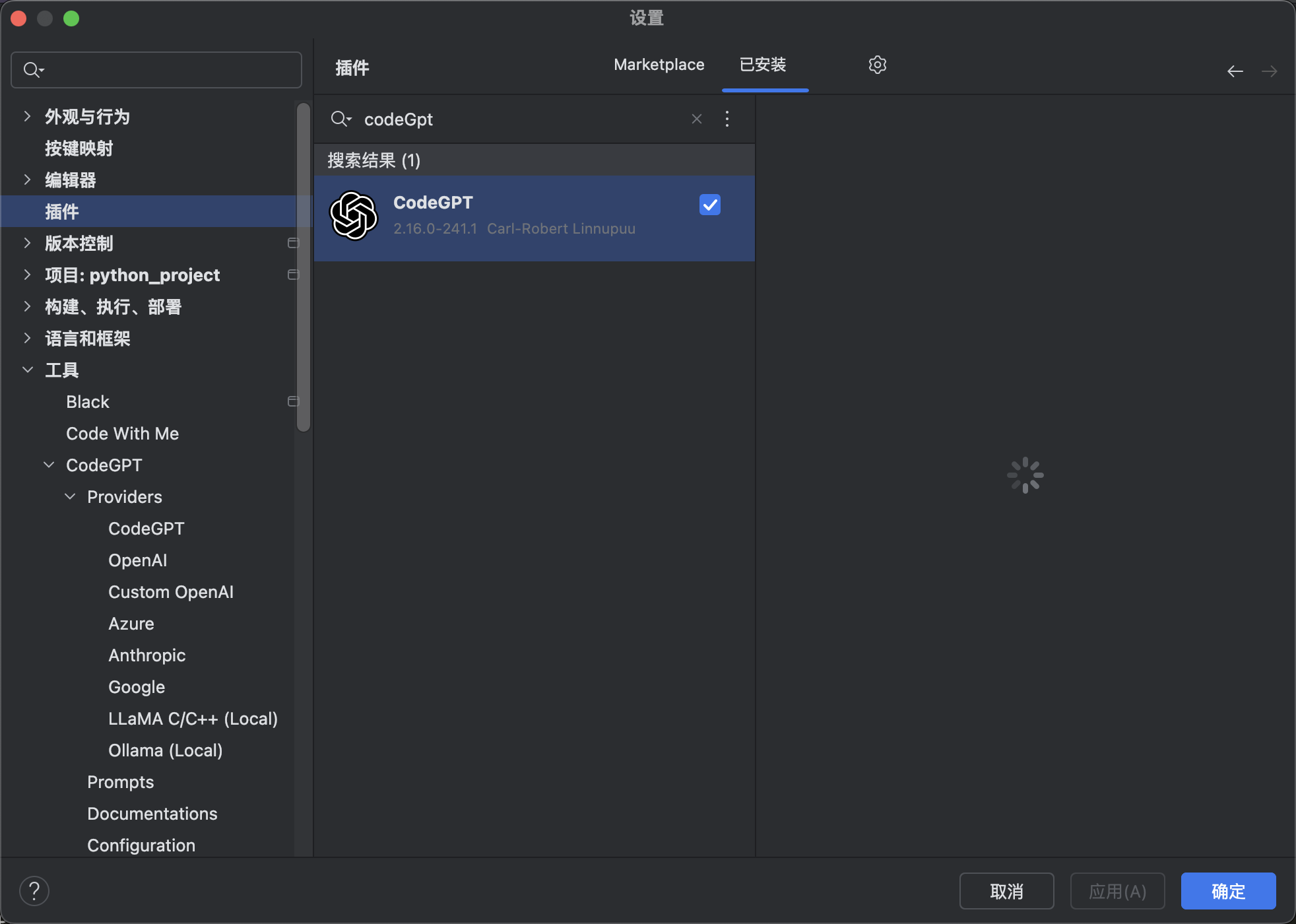
Task: Open help via the question mark icon
Action: [x=36, y=890]
